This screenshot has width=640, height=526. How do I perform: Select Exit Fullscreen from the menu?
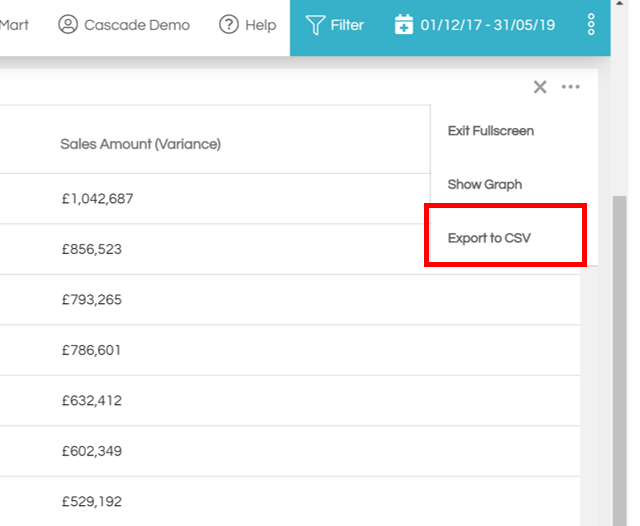click(x=490, y=131)
